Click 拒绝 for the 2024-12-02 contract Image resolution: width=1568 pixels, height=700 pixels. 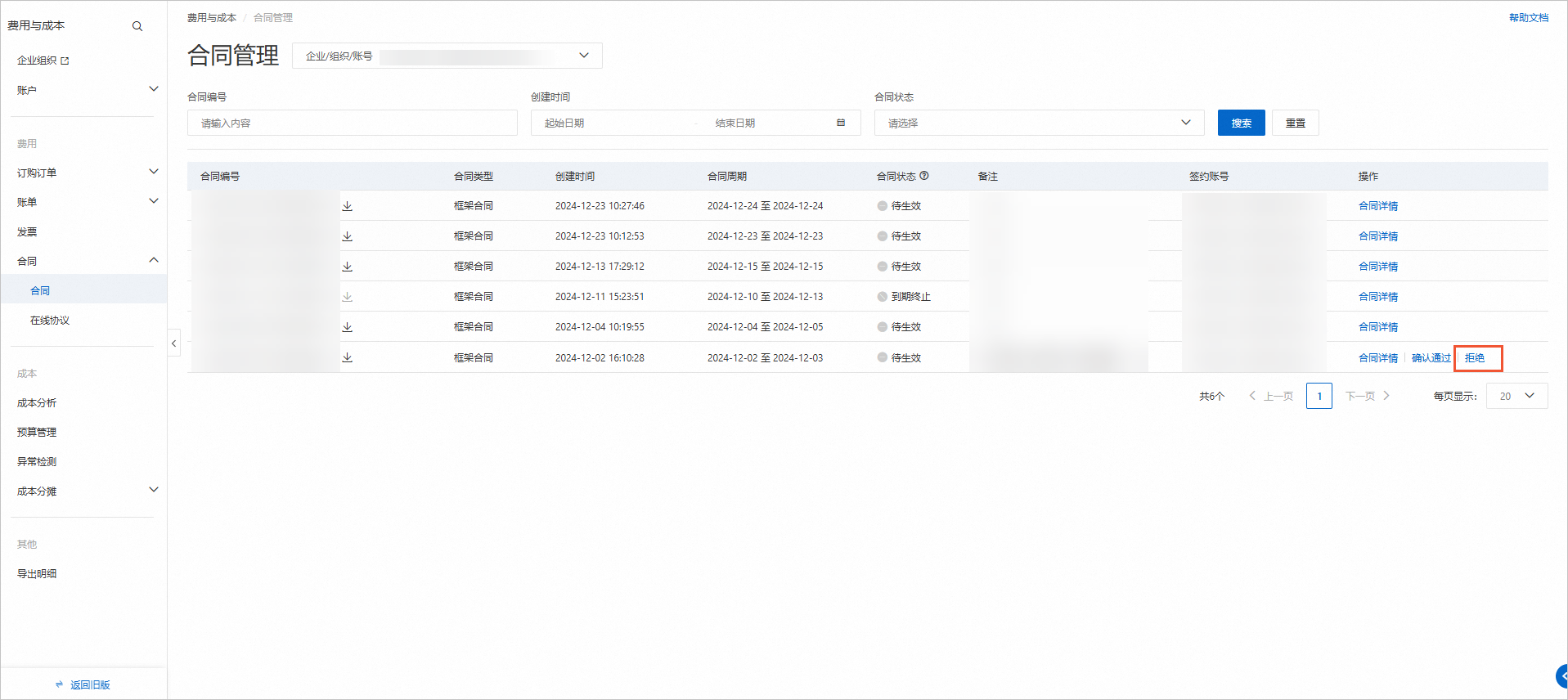click(1475, 358)
